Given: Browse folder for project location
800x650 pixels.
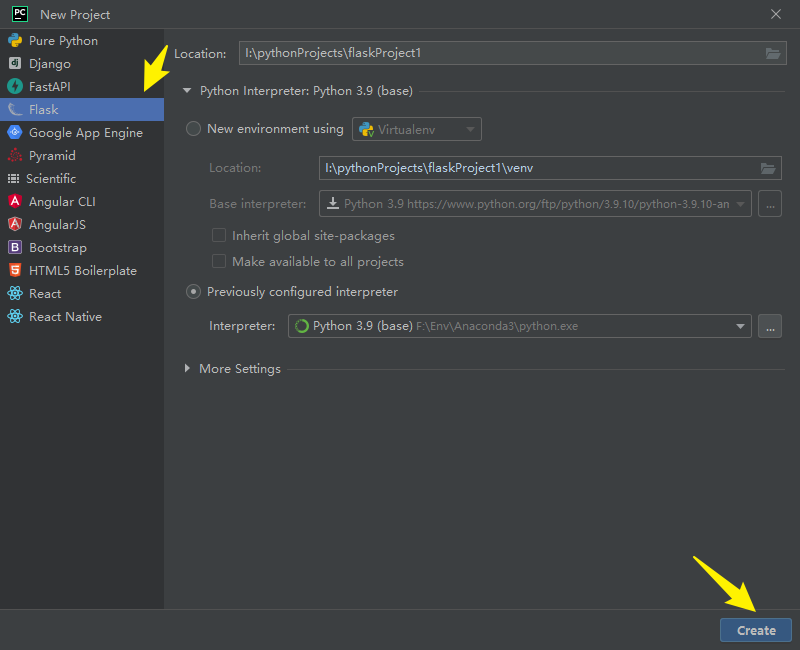Looking at the screenshot, I should [773, 53].
